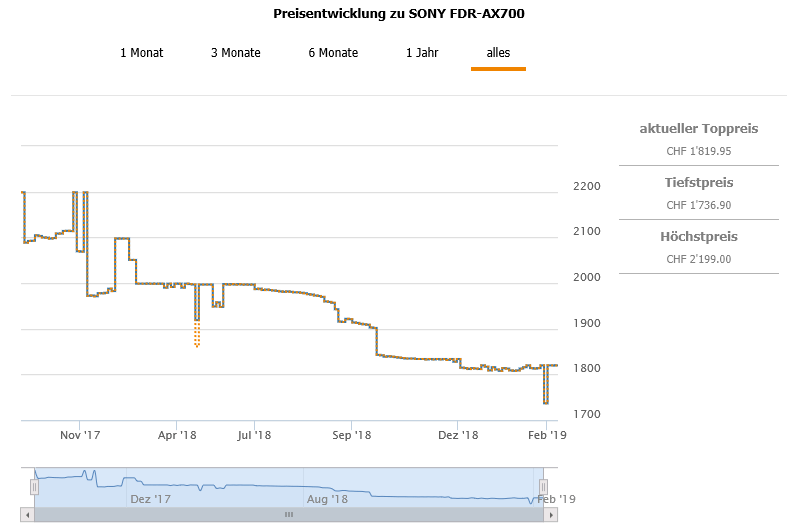Show the 6 Monate price range
The width and height of the screenshot is (794, 532).
pos(333,53)
